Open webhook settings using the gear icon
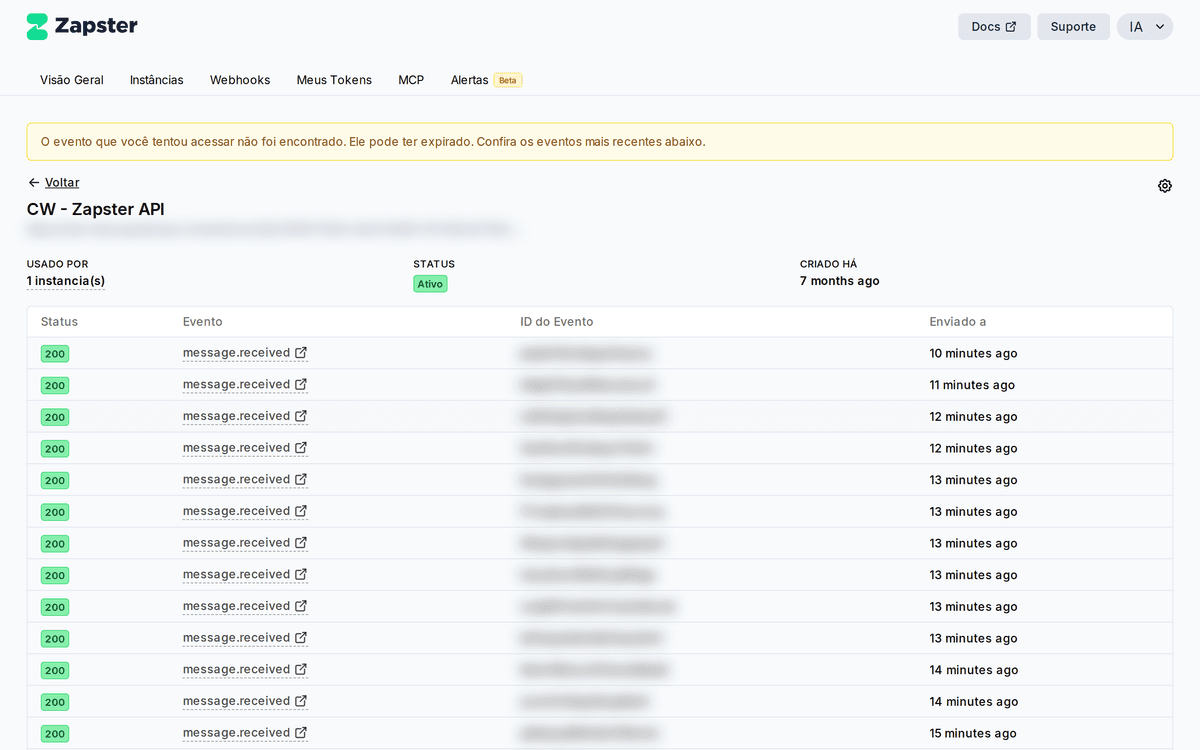 (x=1164, y=186)
